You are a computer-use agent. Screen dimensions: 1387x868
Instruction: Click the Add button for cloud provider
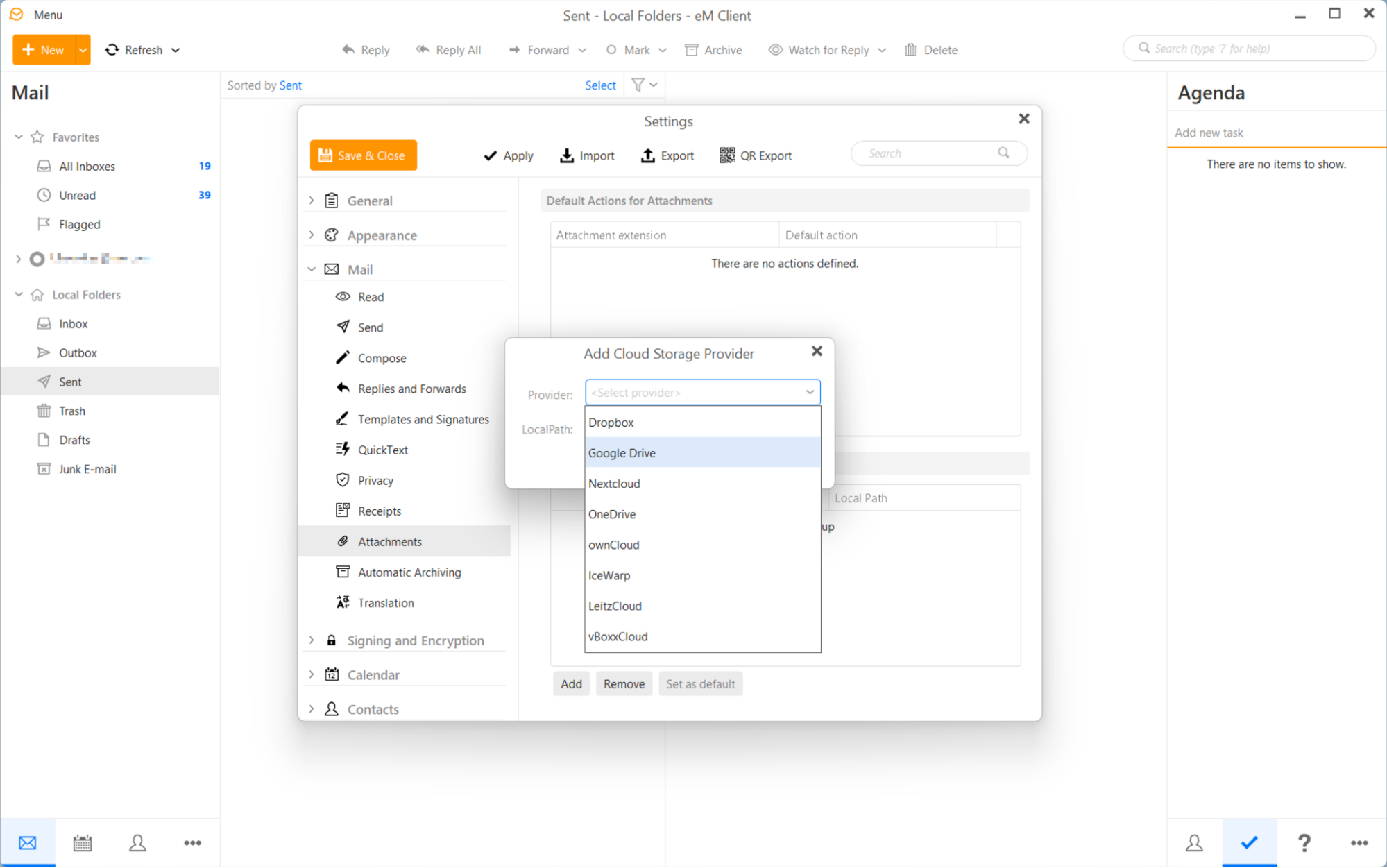click(x=571, y=684)
